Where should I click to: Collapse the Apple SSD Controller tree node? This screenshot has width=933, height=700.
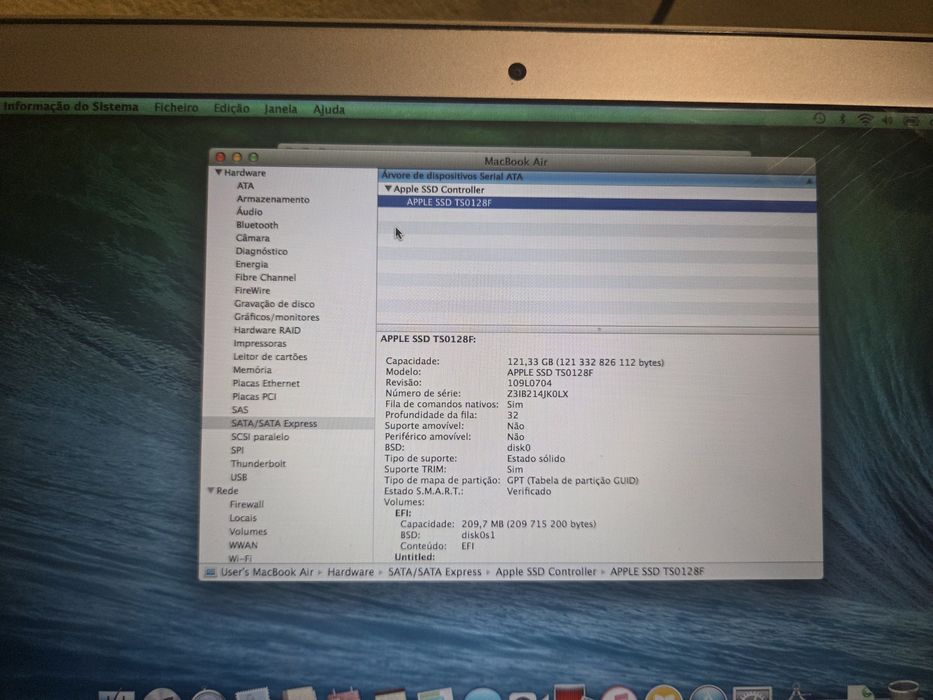388,189
